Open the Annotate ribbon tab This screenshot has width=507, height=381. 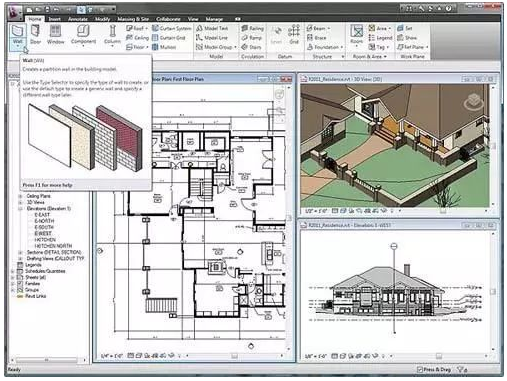click(x=78, y=19)
